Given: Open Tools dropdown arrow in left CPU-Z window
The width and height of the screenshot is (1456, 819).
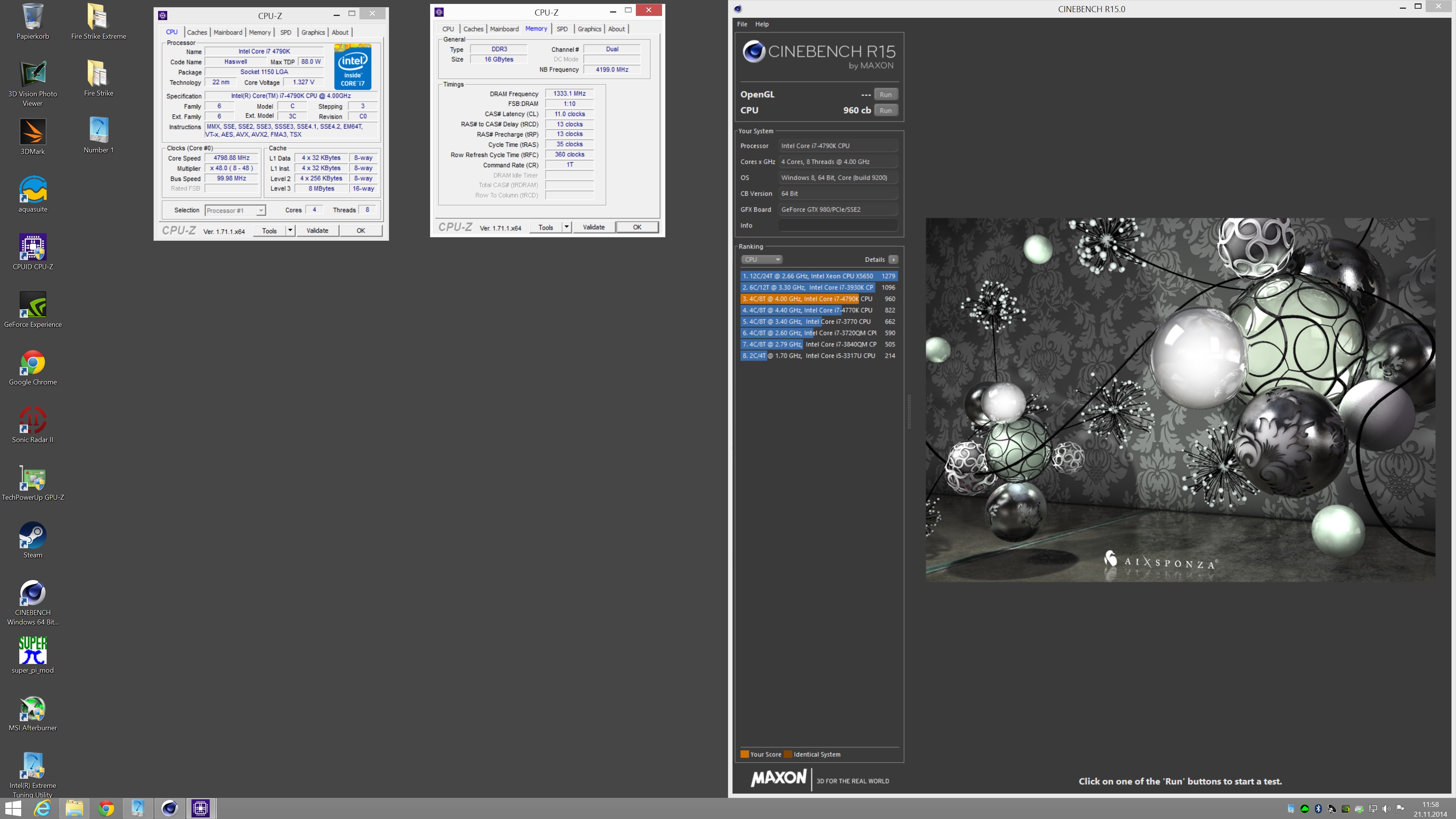Looking at the screenshot, I should pos(290,230).
